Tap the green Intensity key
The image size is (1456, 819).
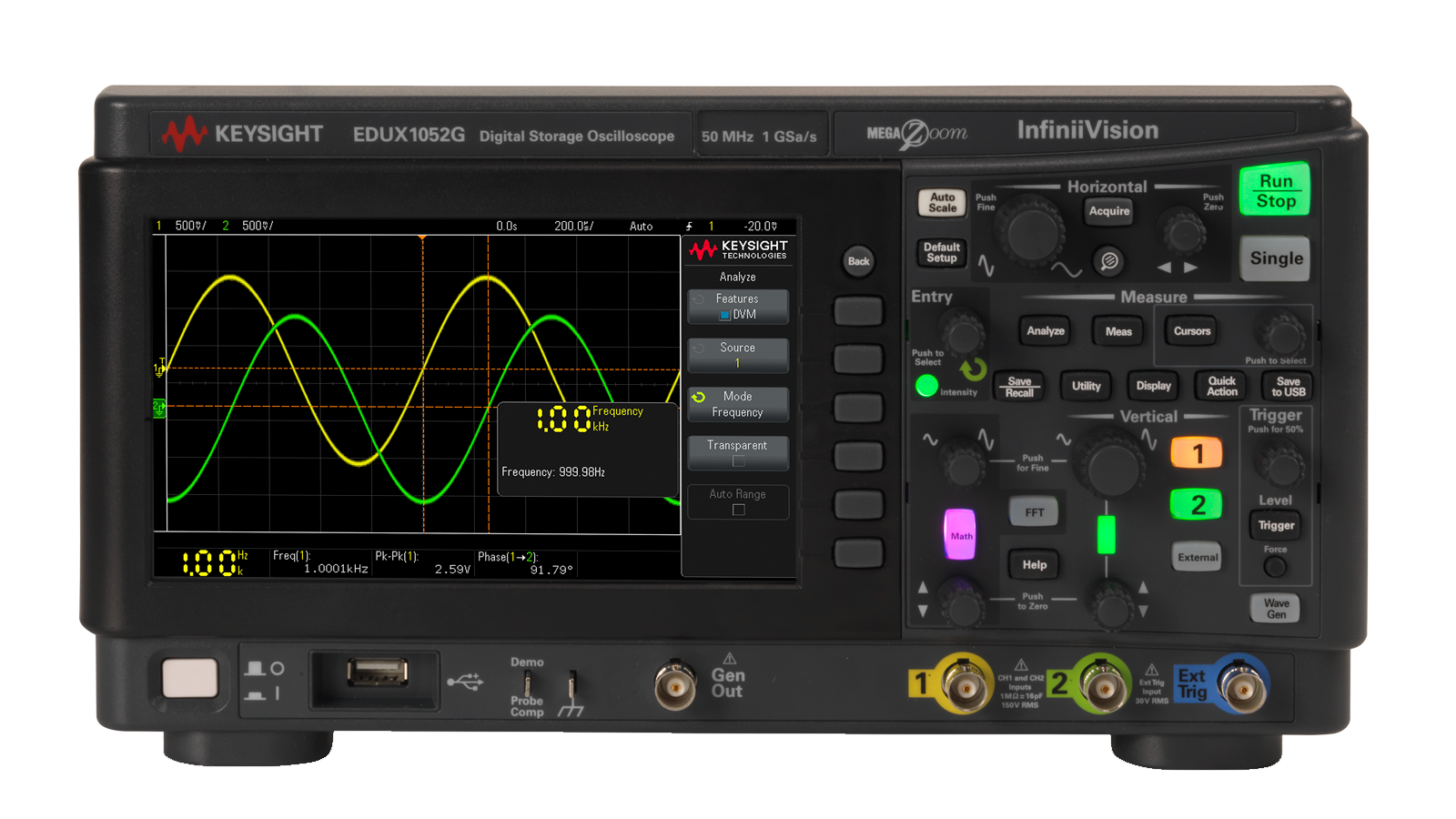point(926,386)
